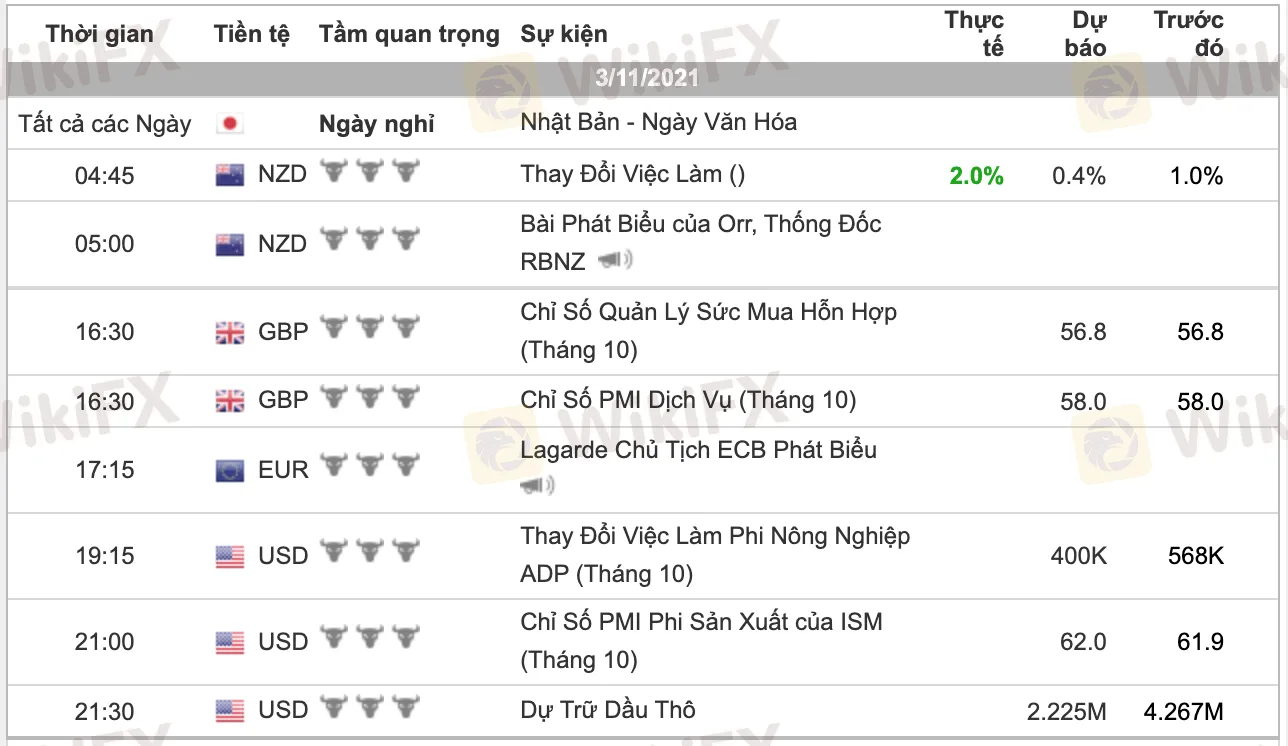Click US flag in the 21:00 row
Viewport: 1288px width, 746px height.
coord(230,642)
